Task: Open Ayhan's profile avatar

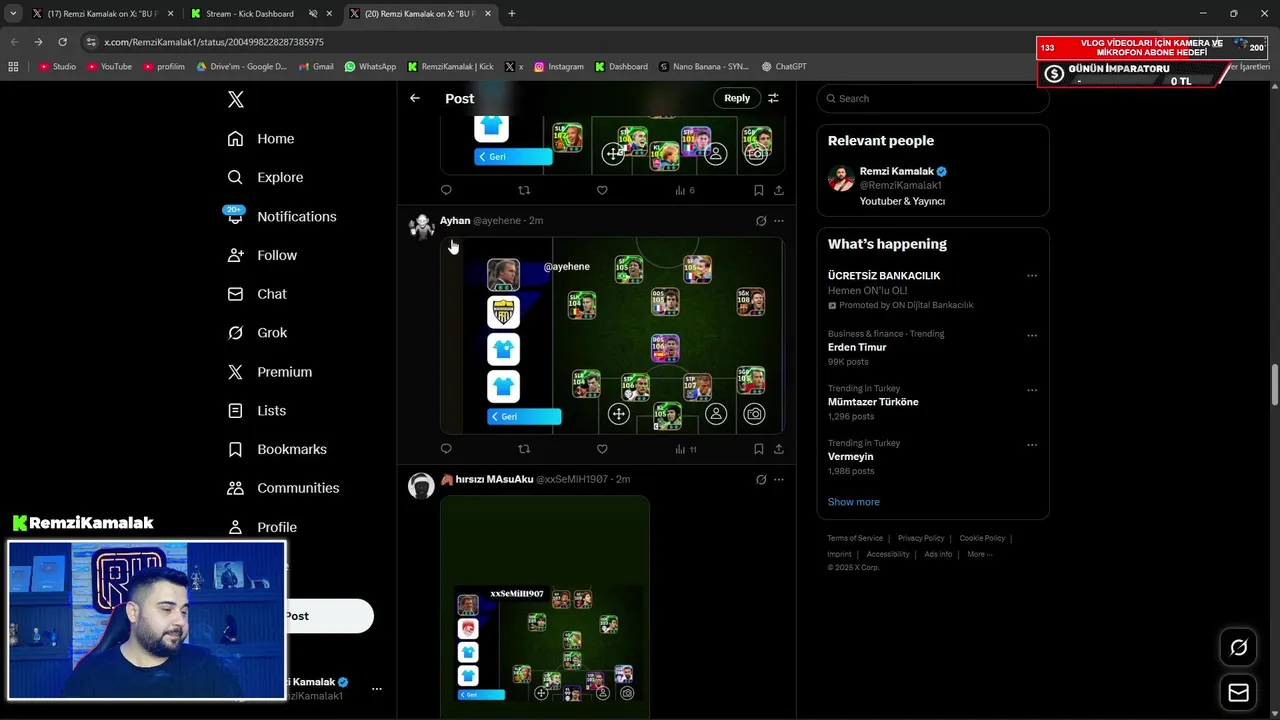Action: [421, 226]
